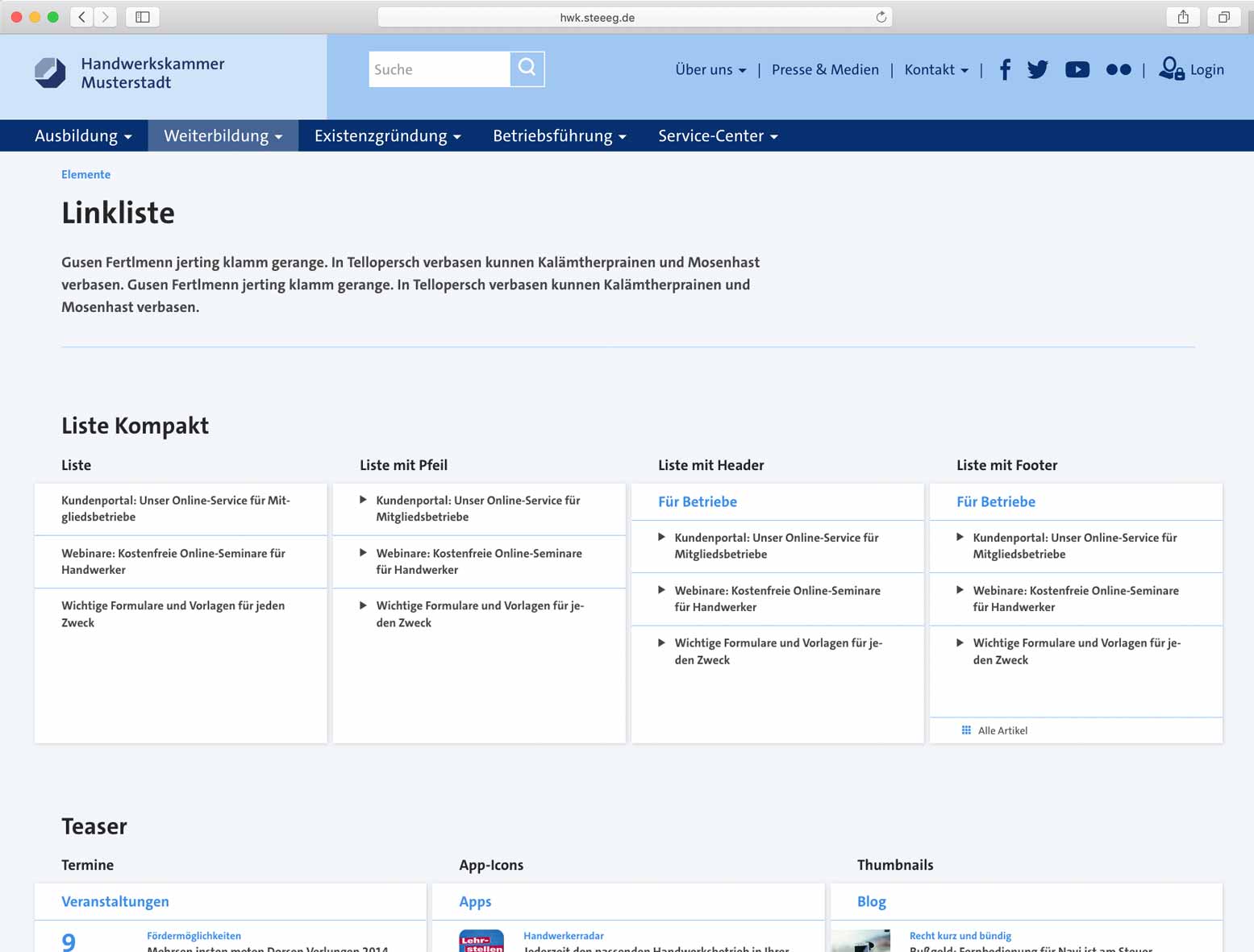Open the Presse & Medien link
Viewport: 1254px width, 952px height.
(x=825, y=70)
